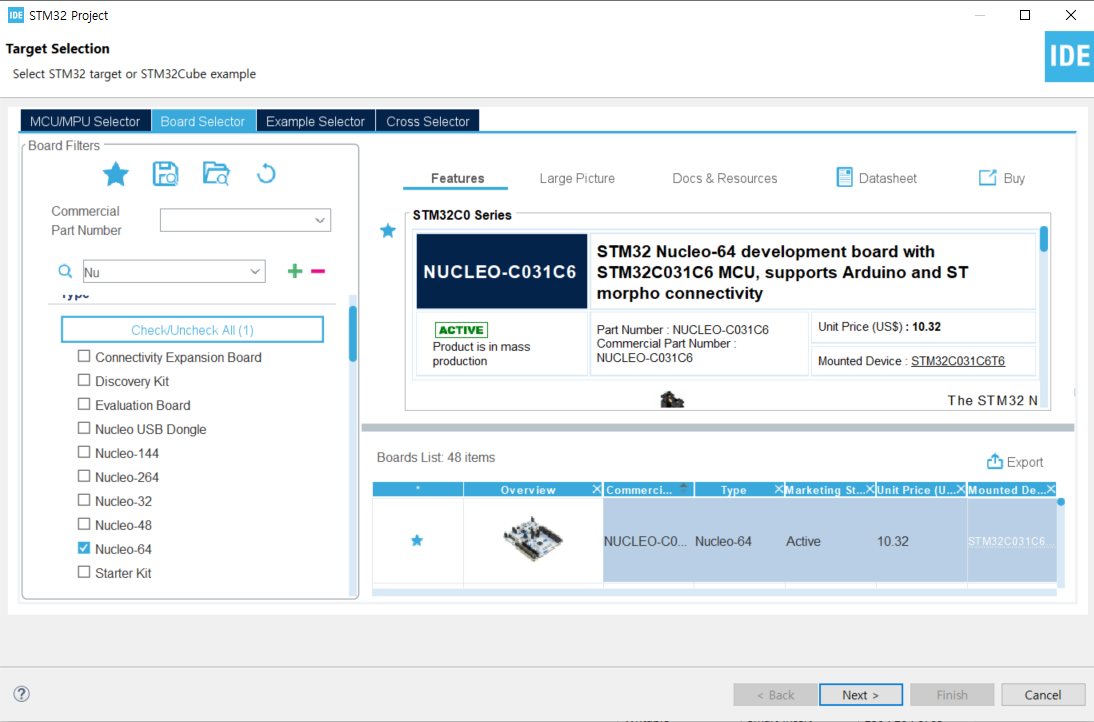The height and width of the screenshot is (722, 1094).
Task: Click sort arrow on Commercial column header
Action: [684, 489]
